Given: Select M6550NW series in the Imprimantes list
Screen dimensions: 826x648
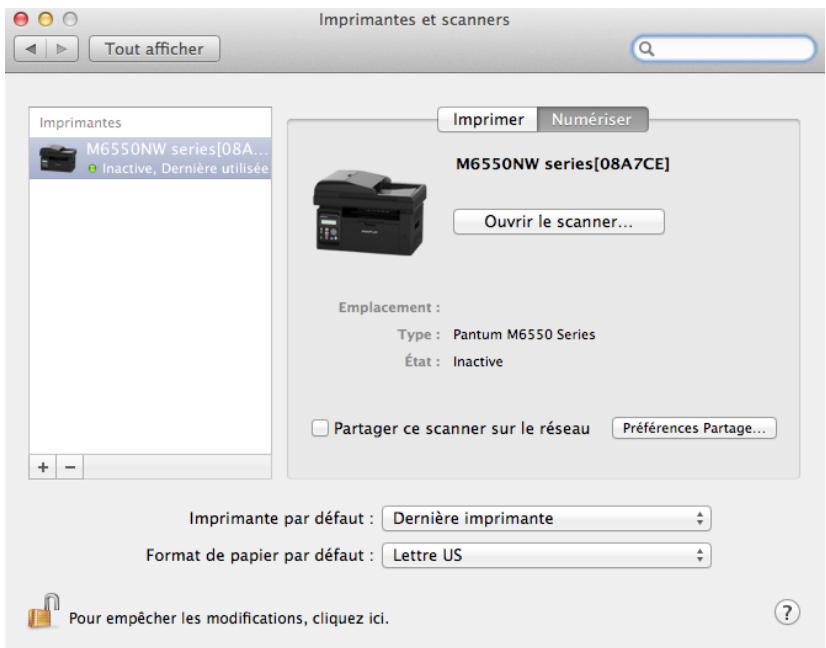Looking at the screenshot, I should tap(151, 157).
